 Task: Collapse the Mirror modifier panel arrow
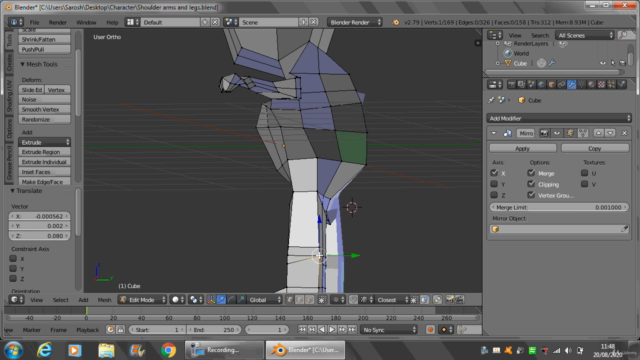(494, 133)
